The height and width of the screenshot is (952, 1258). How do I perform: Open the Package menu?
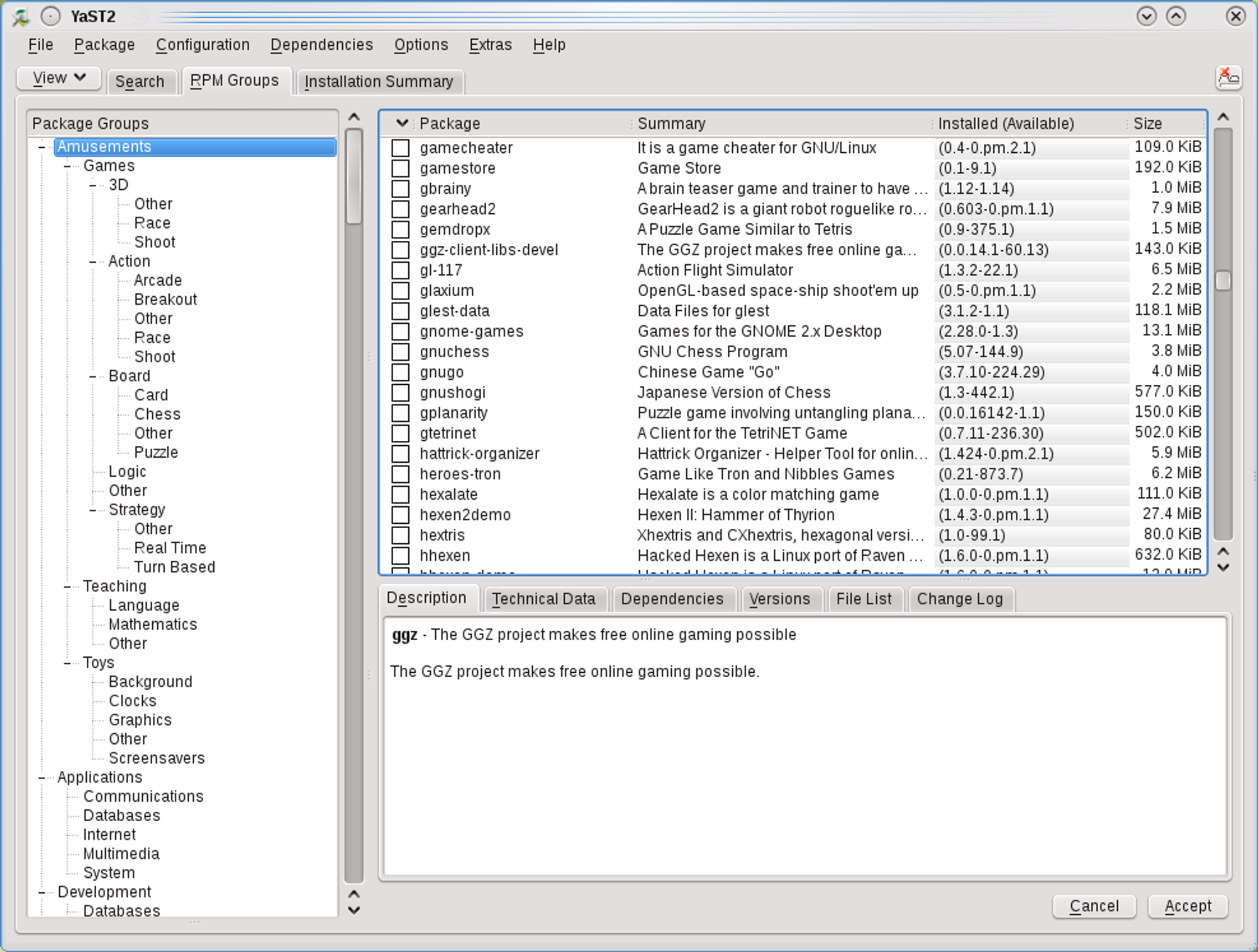click(104, 45)
